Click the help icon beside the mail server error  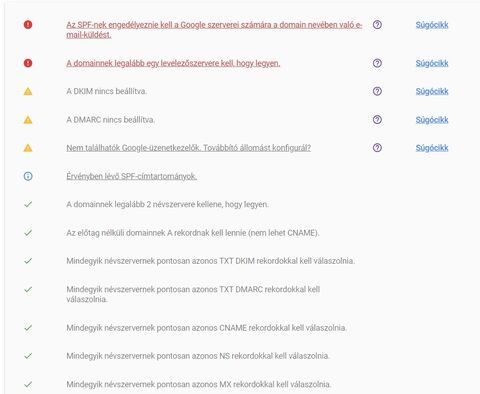click(x=377, y=63)
